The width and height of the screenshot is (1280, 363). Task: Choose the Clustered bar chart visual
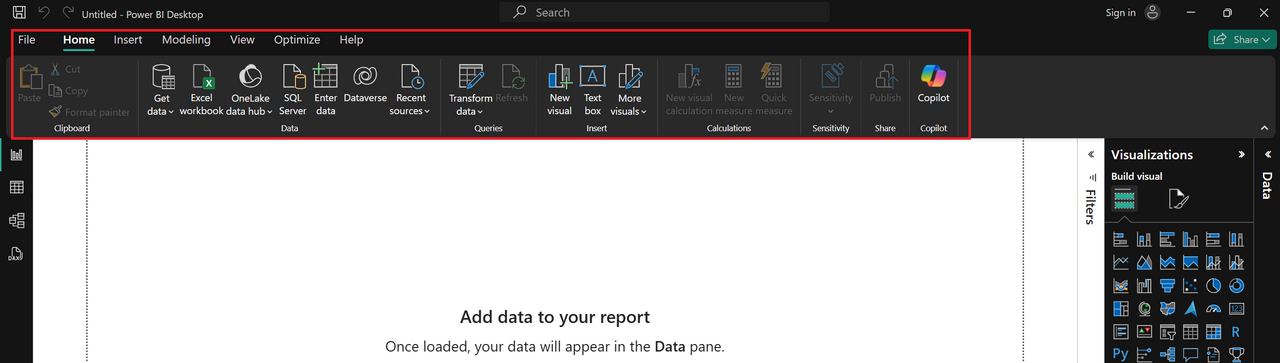pos(1167,239)
